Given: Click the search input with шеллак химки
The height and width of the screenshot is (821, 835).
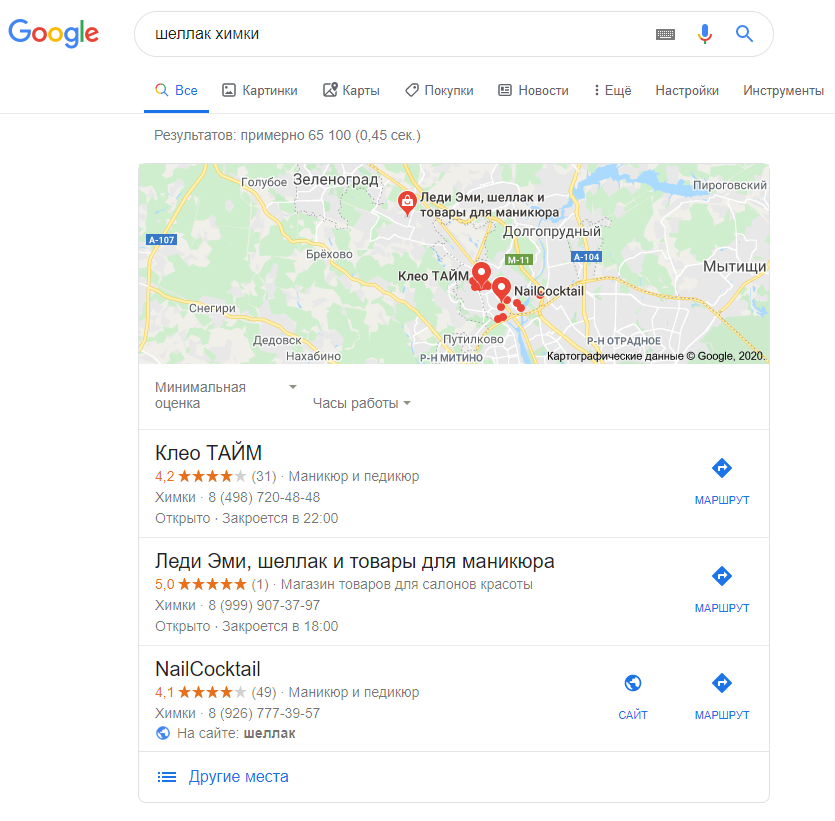Looking at the screenshot, I should tap(394, 34).
